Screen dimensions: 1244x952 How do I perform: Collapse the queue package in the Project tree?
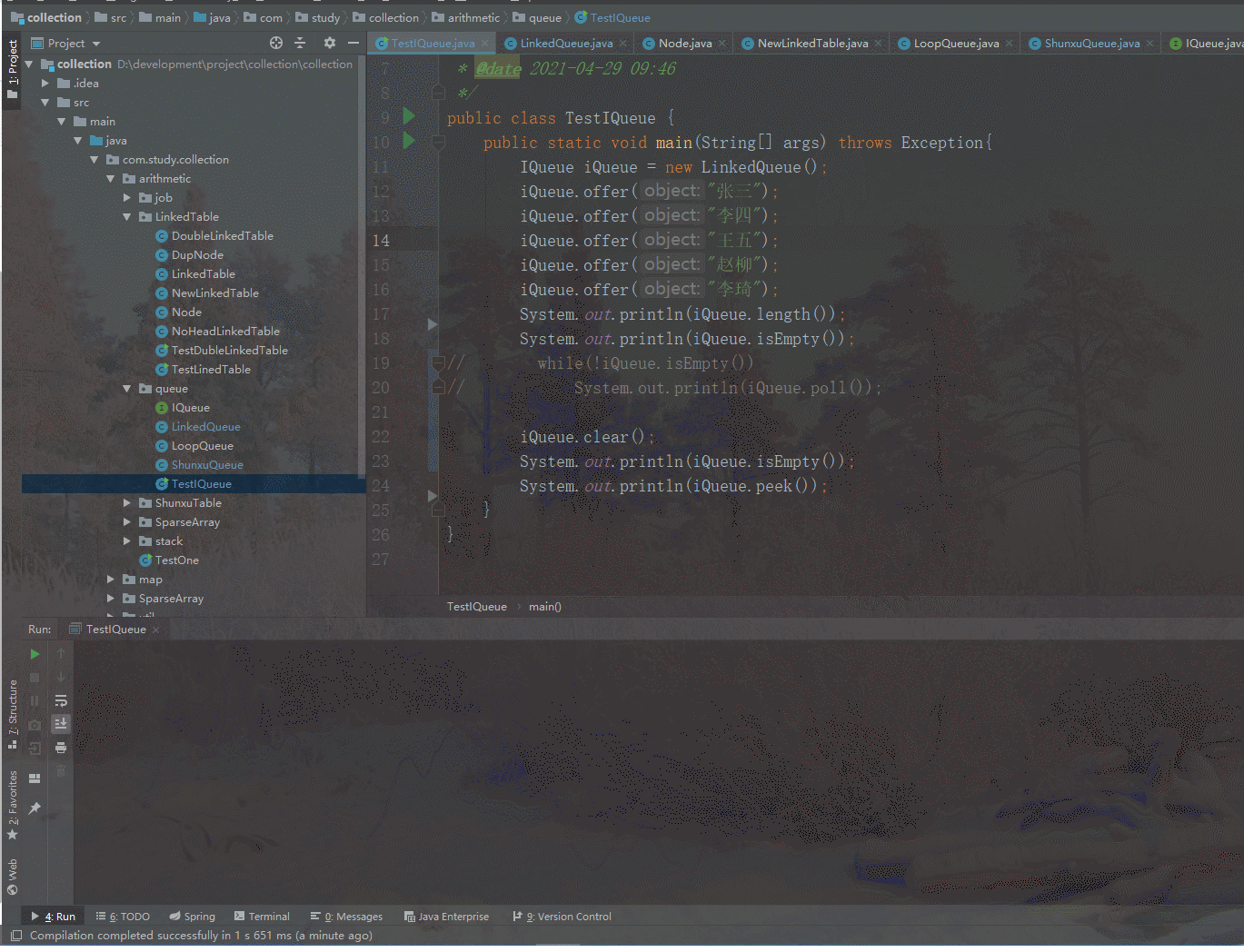click(127, 389)
